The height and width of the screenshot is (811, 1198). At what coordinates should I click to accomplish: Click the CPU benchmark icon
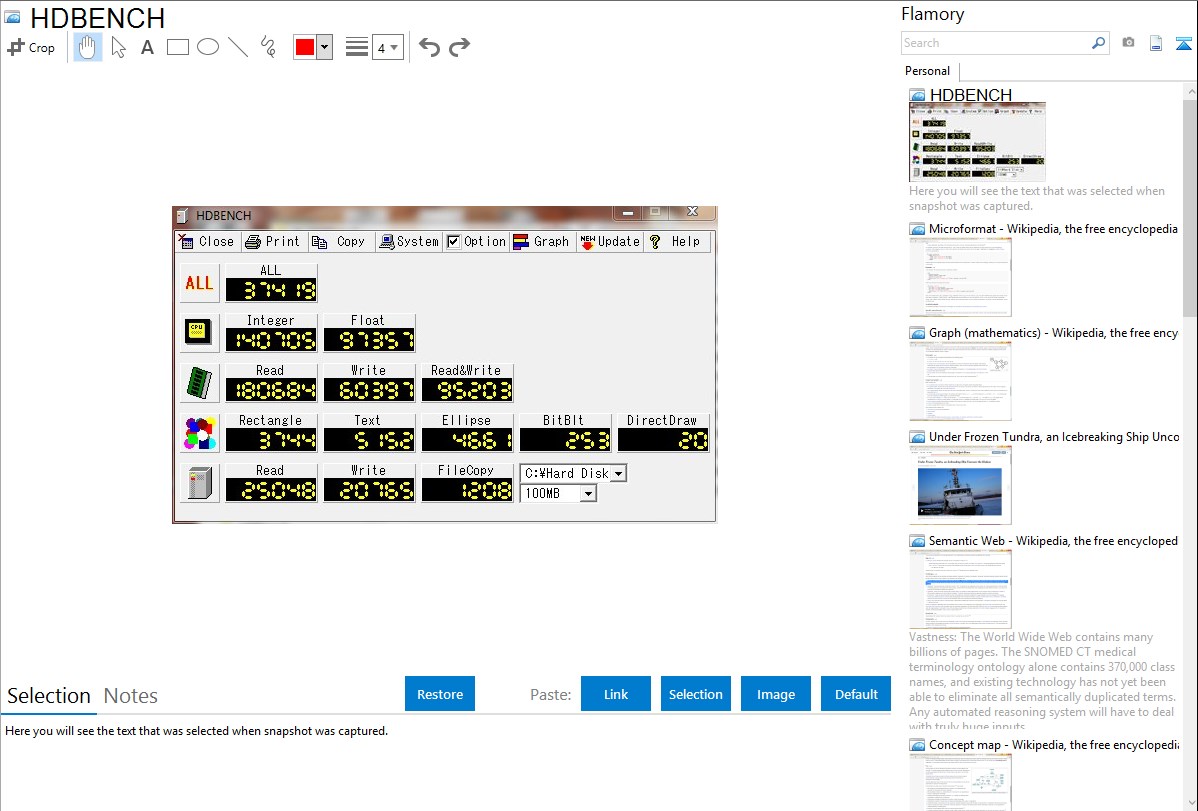[199, 333]
